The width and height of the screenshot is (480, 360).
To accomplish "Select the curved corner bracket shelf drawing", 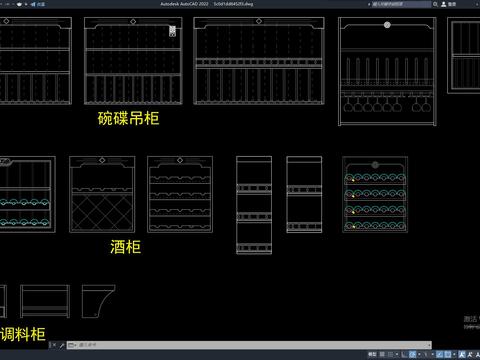I will pyautogui.click(x=99, y=301).
